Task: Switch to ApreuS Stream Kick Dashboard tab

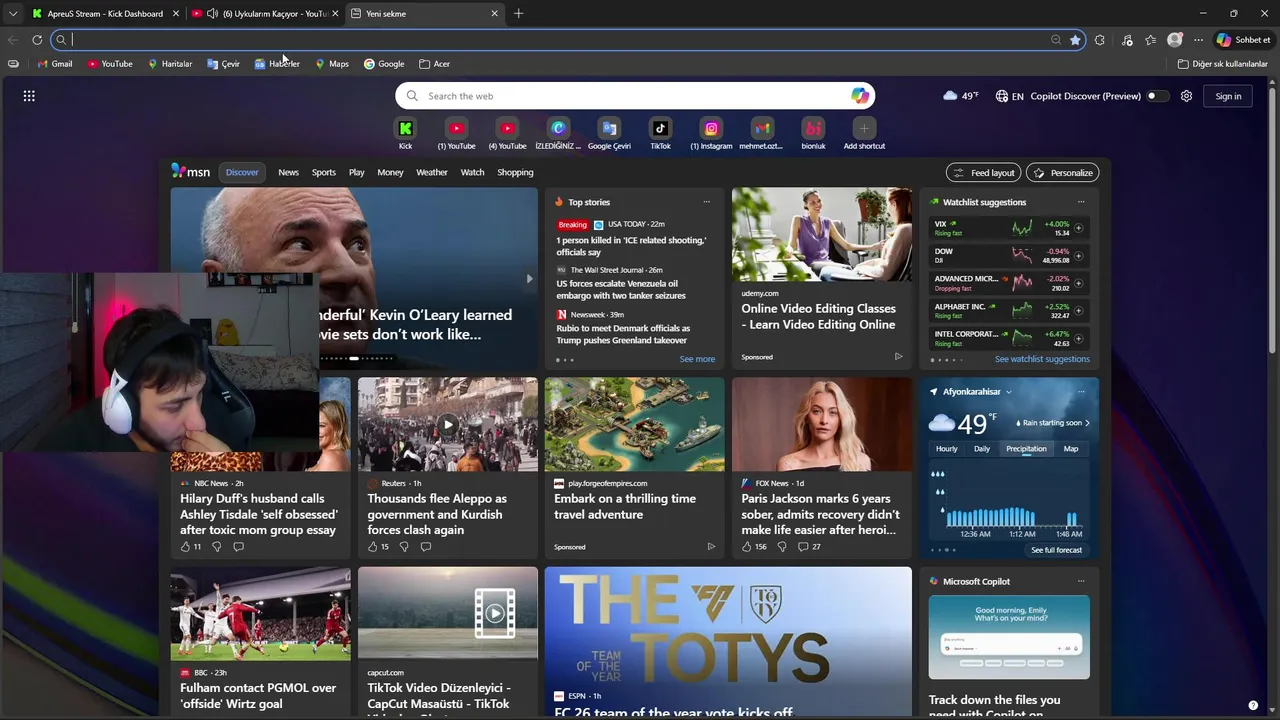Action: tap(105, 14)
